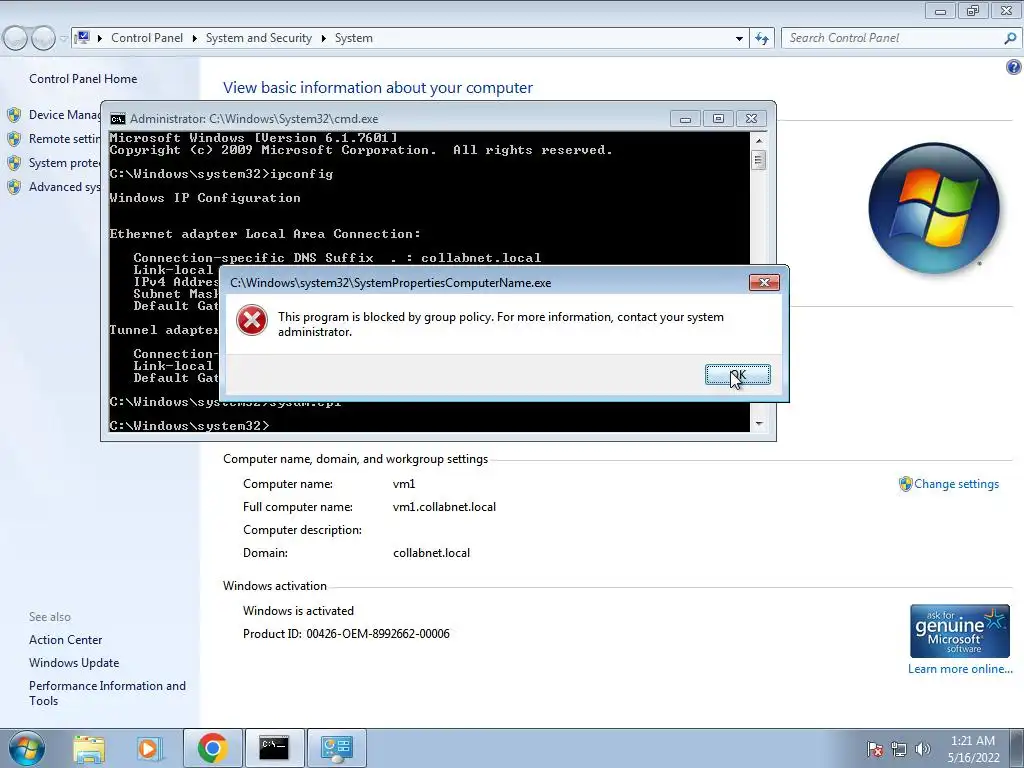The height and width of the screenshot is (768, 1024).
Task: Close the cmd.exe window
Action: (751, 119)
